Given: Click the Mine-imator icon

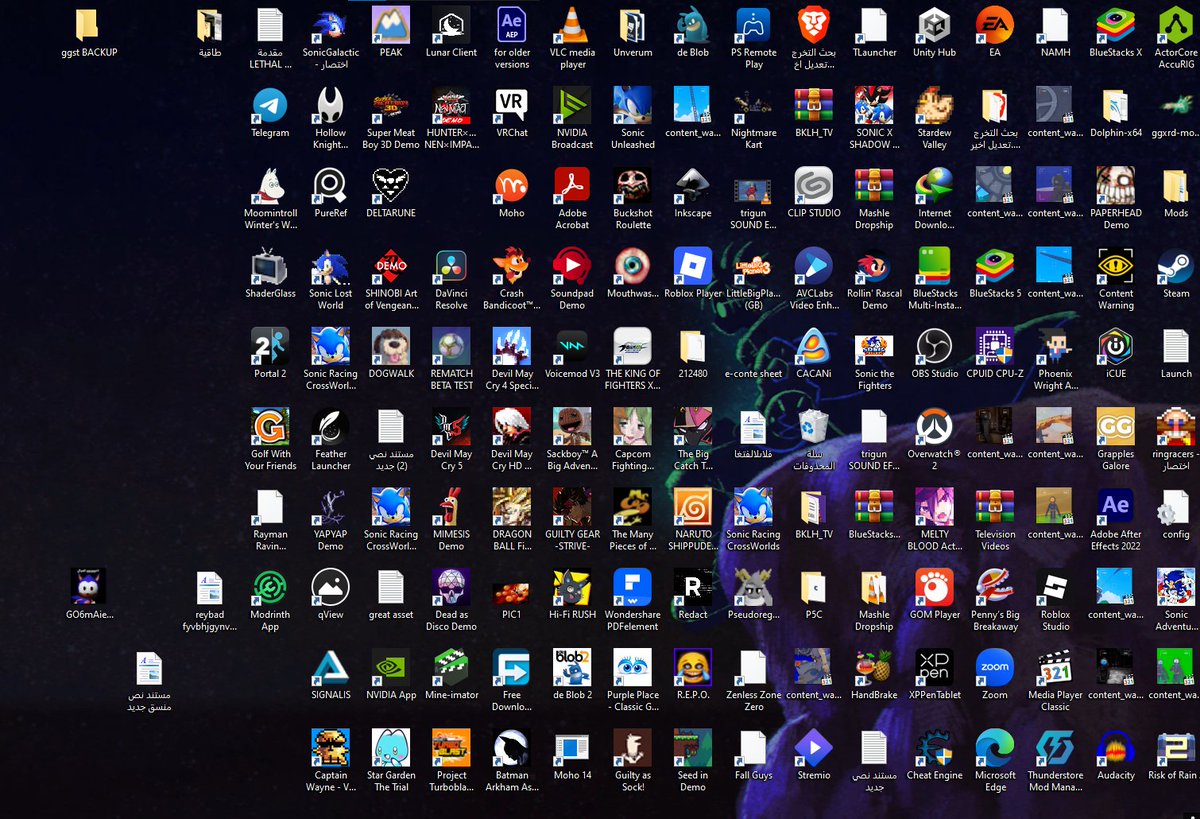Looking at the screenshot, I should pyautogui.click(x=451, y=667).
